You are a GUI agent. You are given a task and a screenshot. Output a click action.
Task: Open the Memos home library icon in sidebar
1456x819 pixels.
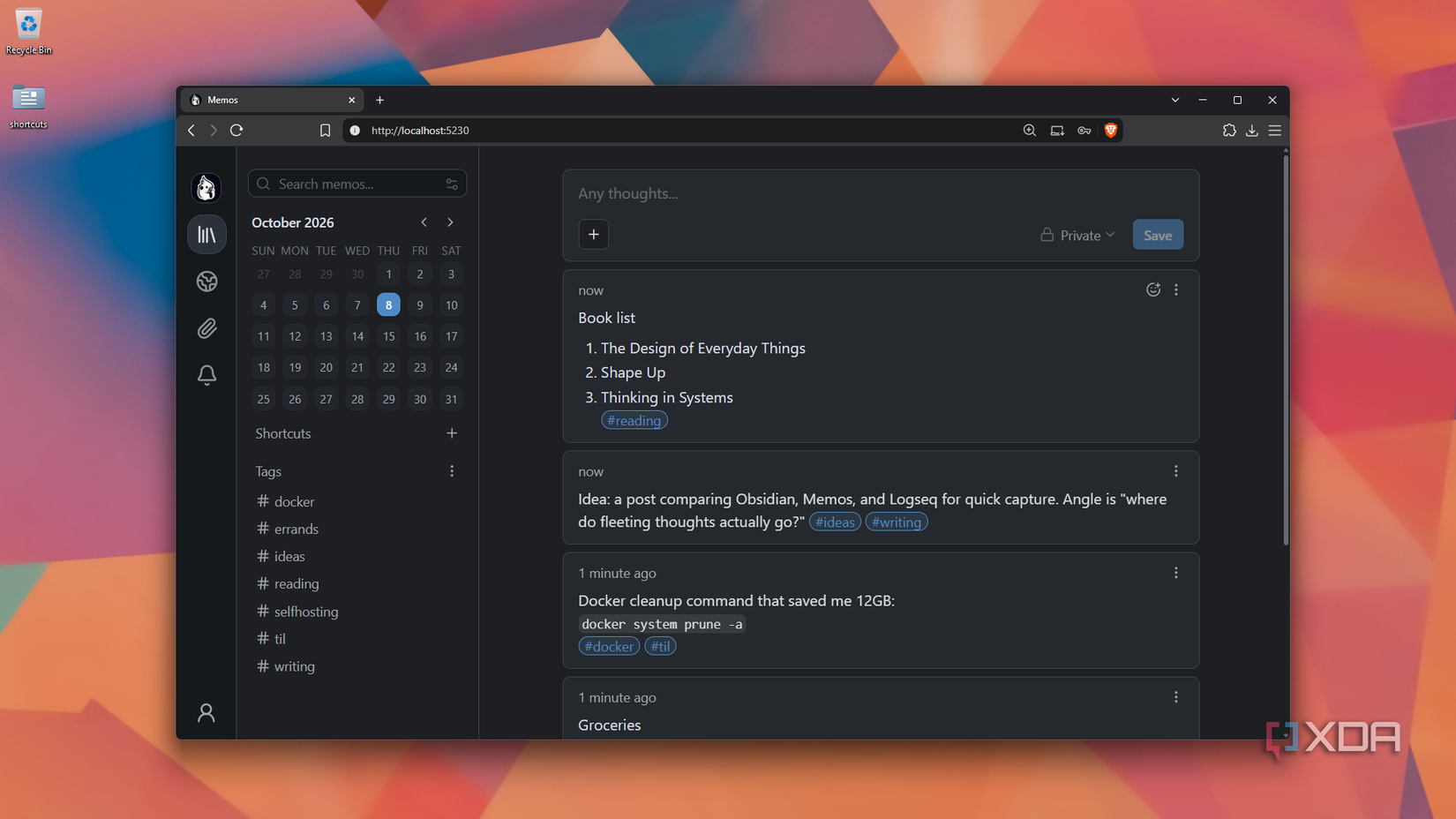pos(206,234)
